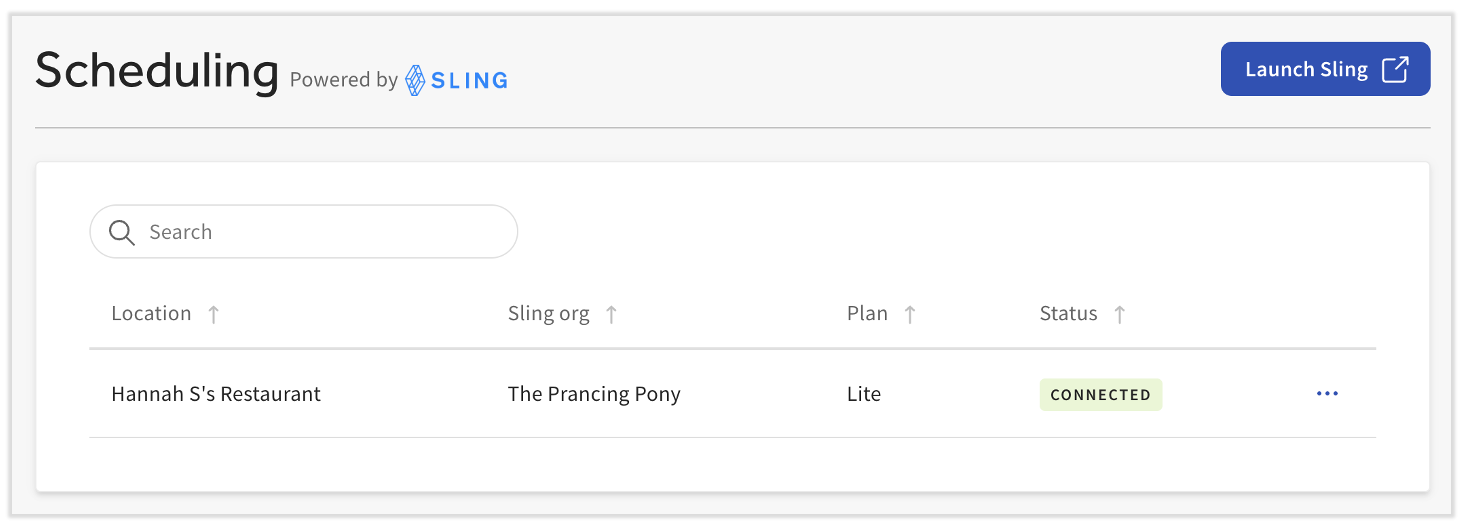Viewport: 1464px width, 528px height.
Task: Toggle the sort arrow beside Sling org
Action: 611,314
